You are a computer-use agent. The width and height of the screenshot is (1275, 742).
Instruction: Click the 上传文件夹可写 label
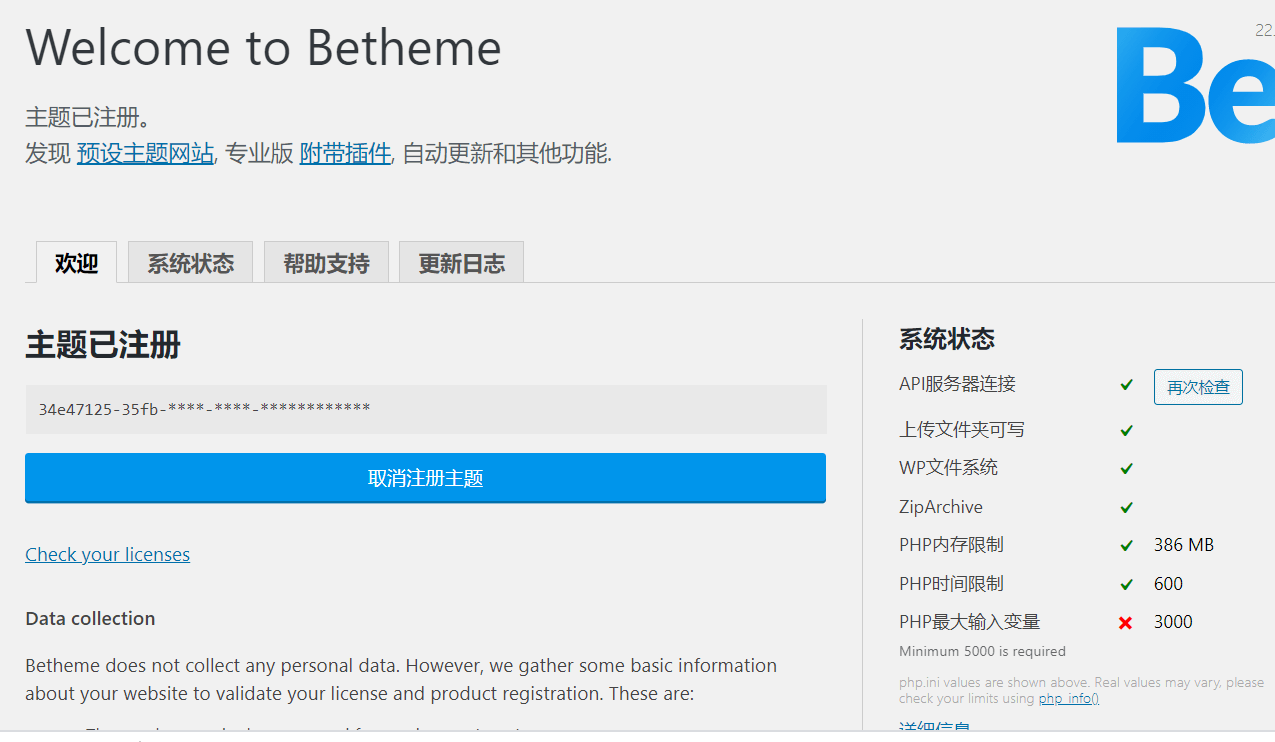[962, 430]
